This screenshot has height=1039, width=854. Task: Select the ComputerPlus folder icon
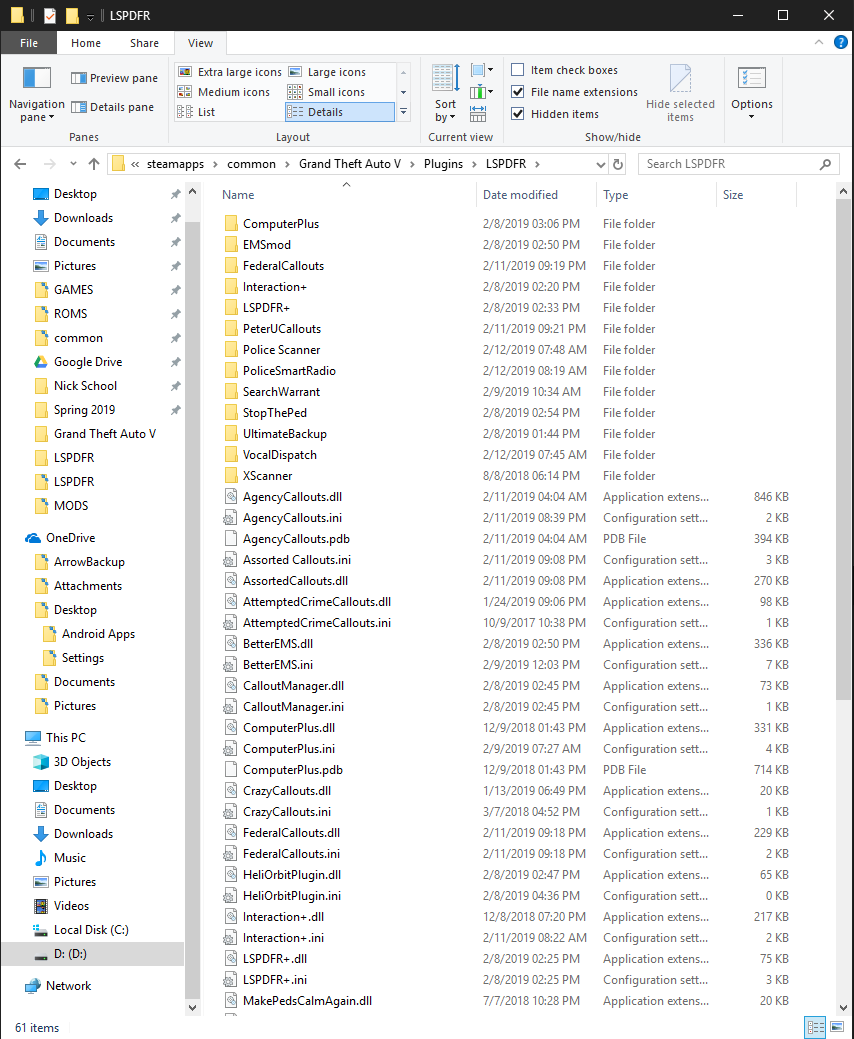tap(231, 224)
